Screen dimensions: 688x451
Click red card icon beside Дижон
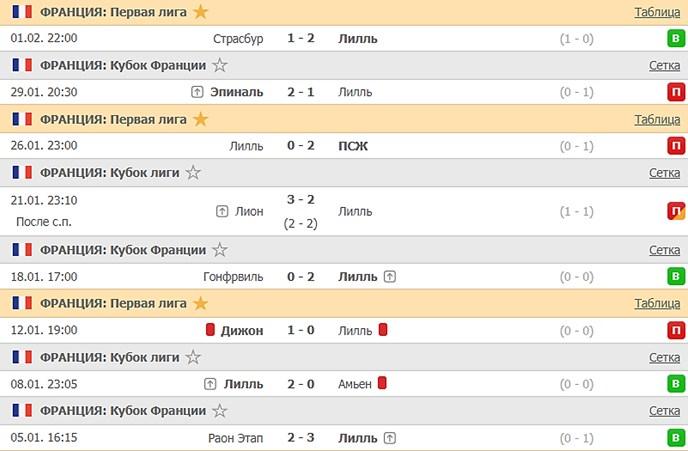(211, 330)
